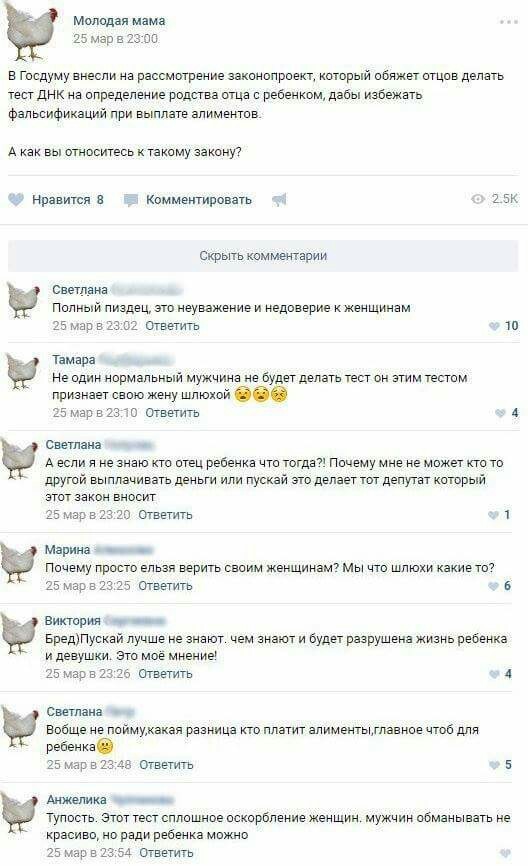Open the Молодая мама group page
This screenshot has height=866, width=528.
click(x=119, y=21)
